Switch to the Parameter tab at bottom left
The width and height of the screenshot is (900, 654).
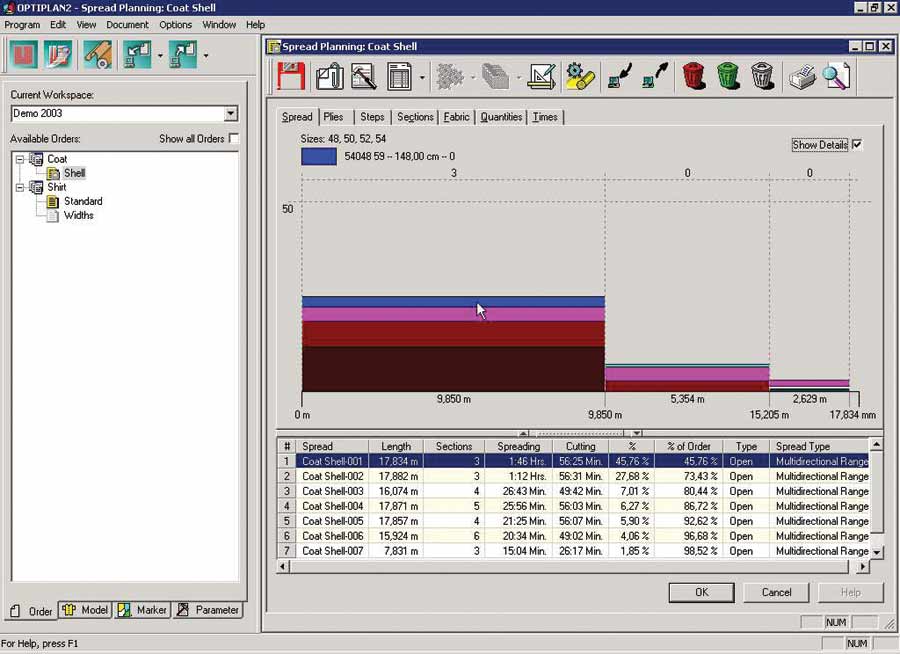pyautogui.click(x=208, y=610)
